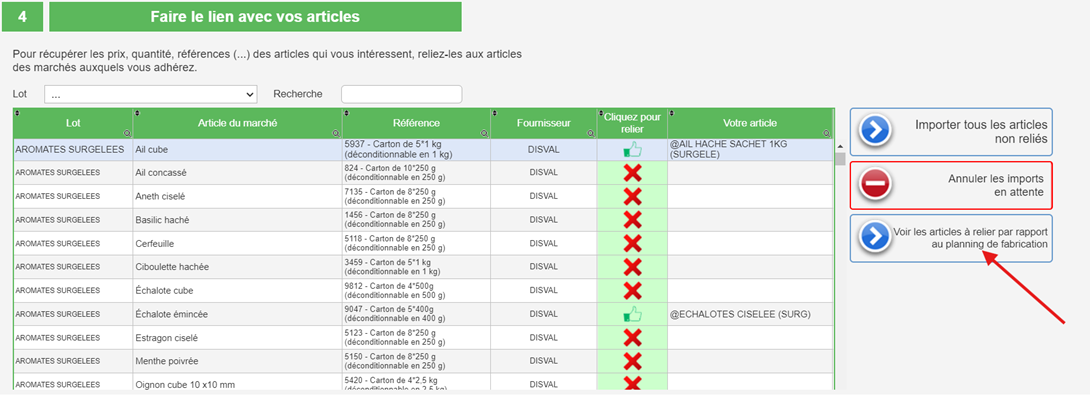Click the red cross for Aneth ciselé
1090x397 pixels.
tap(632, 197)
